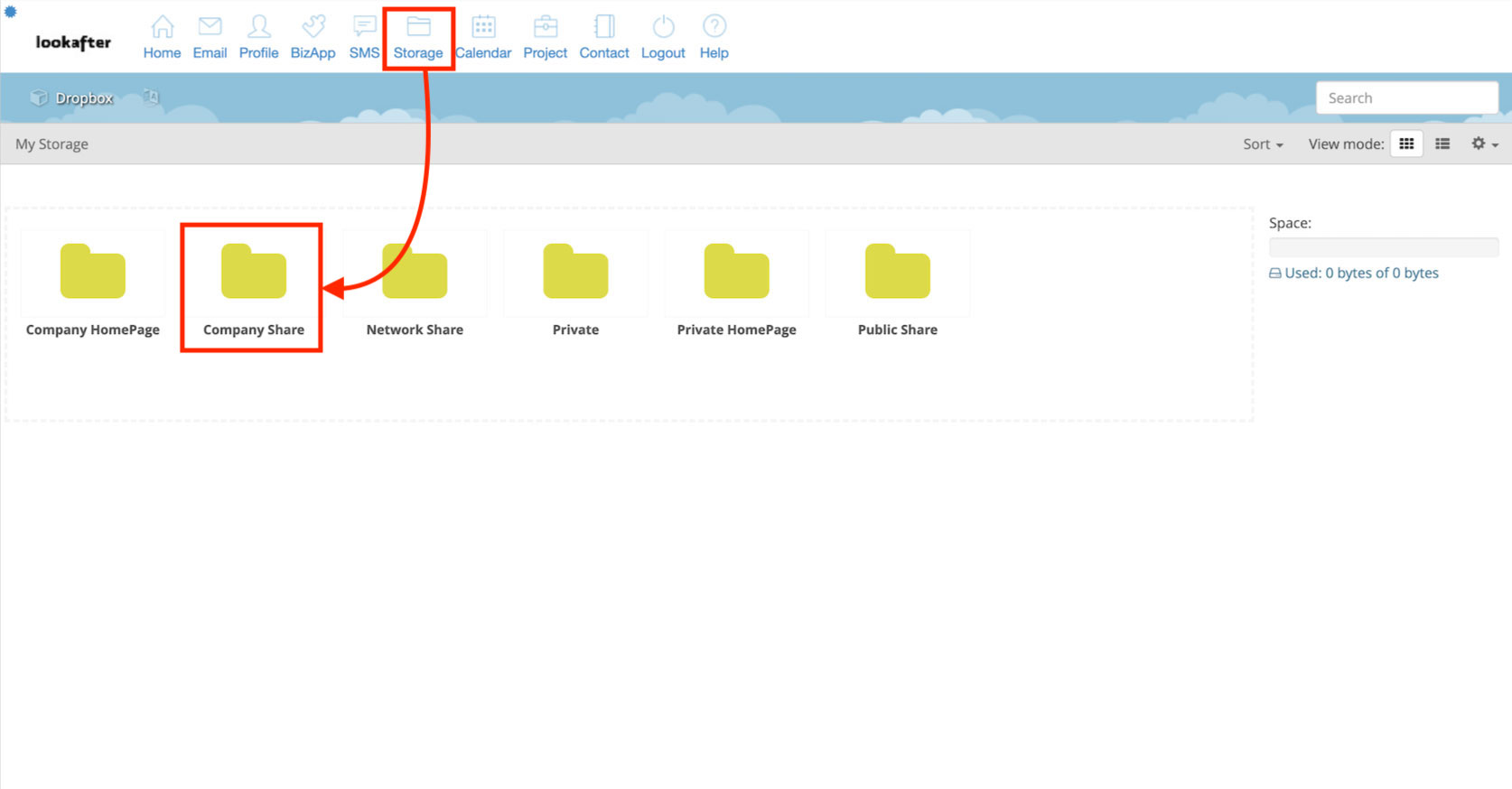Screen dimensions: 1512x789
Task: Open the SMS chat icon
Action: click(x=364, y=27)
